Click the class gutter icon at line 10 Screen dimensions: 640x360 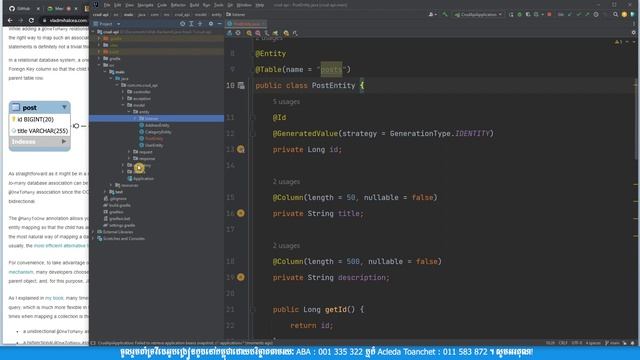(241, 85)
